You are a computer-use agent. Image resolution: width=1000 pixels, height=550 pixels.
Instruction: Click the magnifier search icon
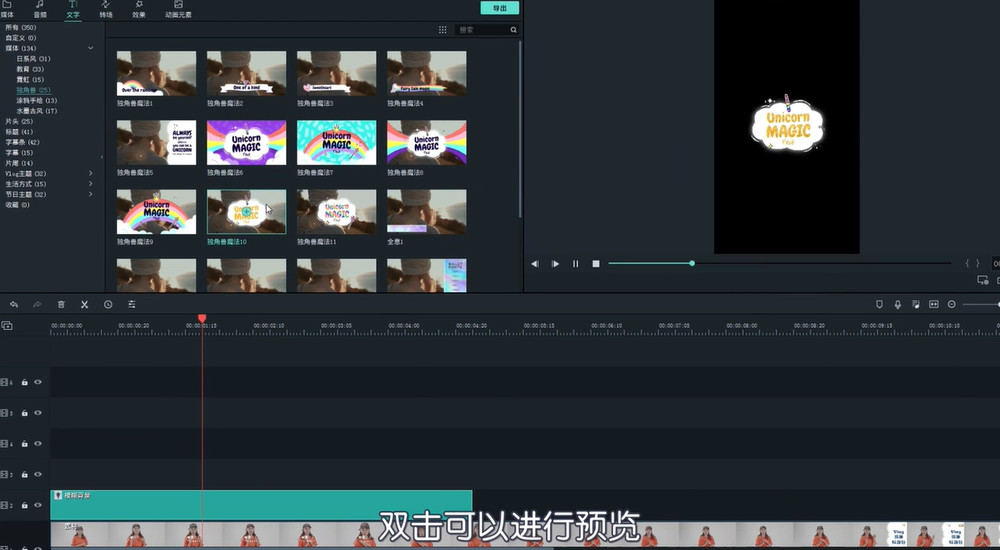pyautogui.click(x=513, y=30)
